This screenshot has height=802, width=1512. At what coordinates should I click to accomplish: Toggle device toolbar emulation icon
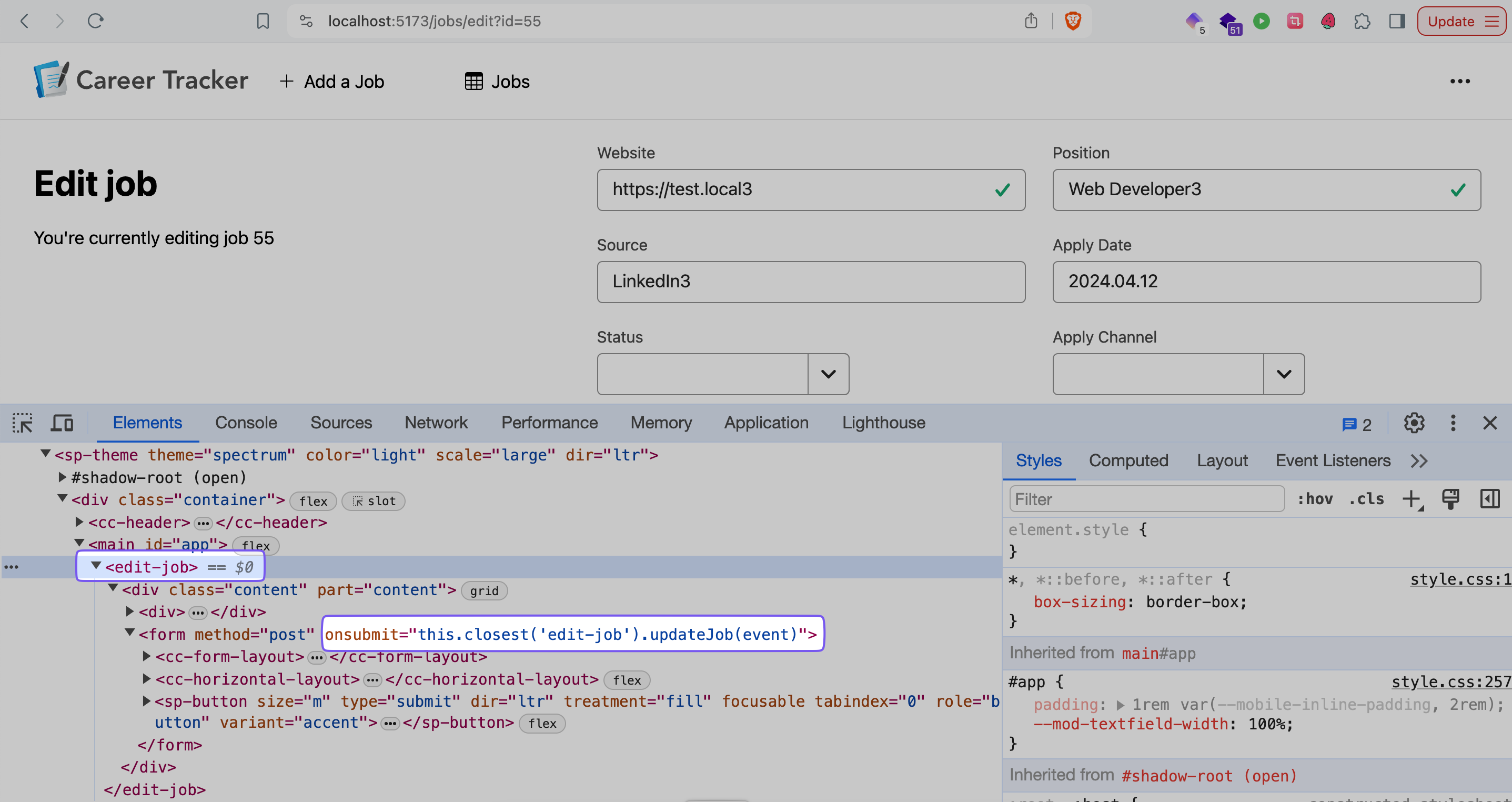[62, 422]
